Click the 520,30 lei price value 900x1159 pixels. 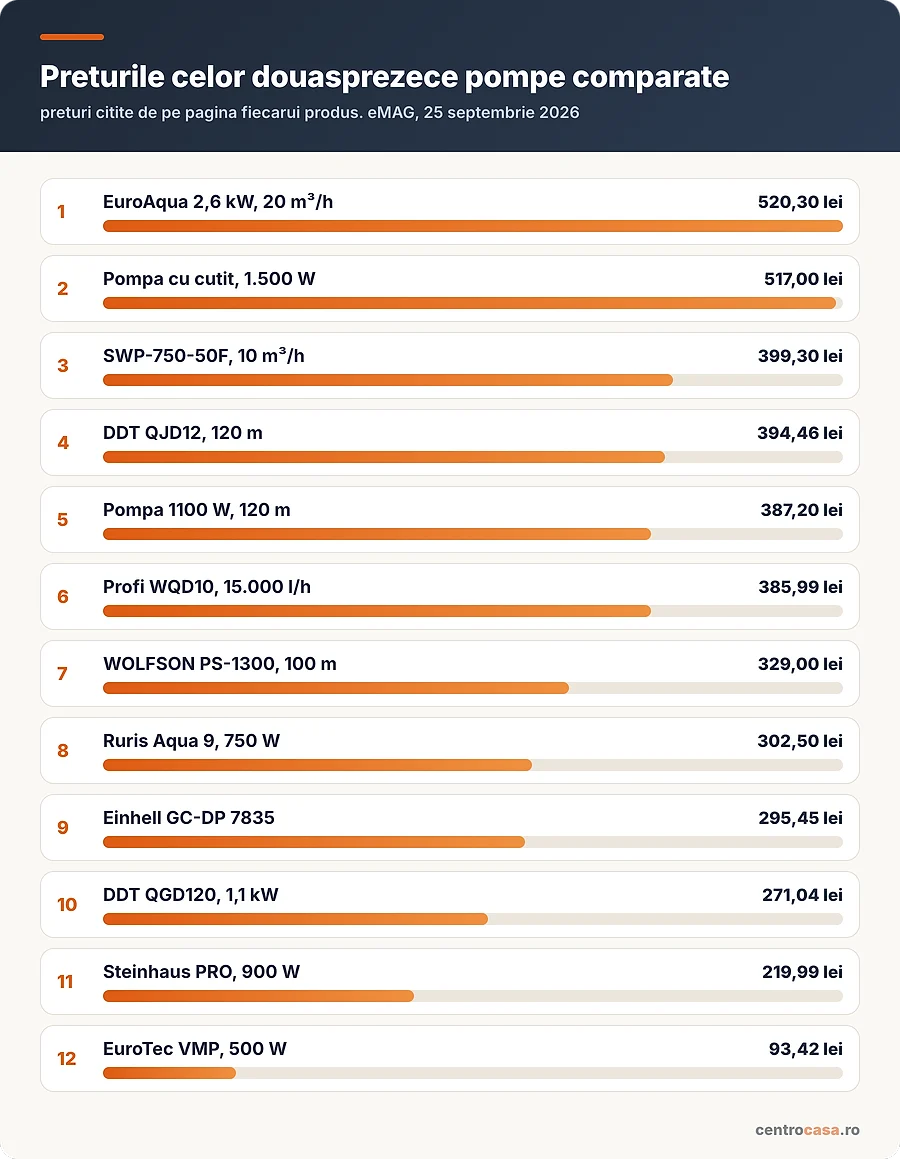[x=800, y=202]
